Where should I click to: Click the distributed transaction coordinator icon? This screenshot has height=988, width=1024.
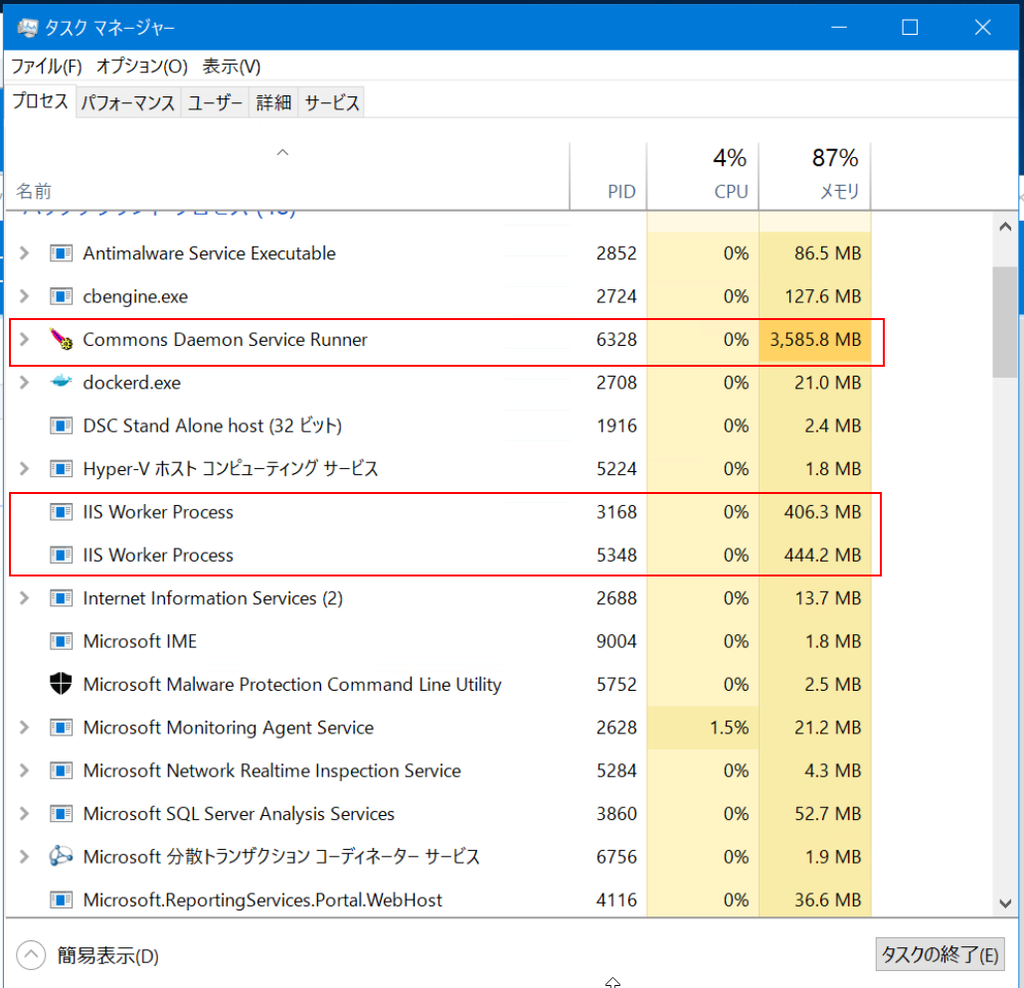(61, 856)
